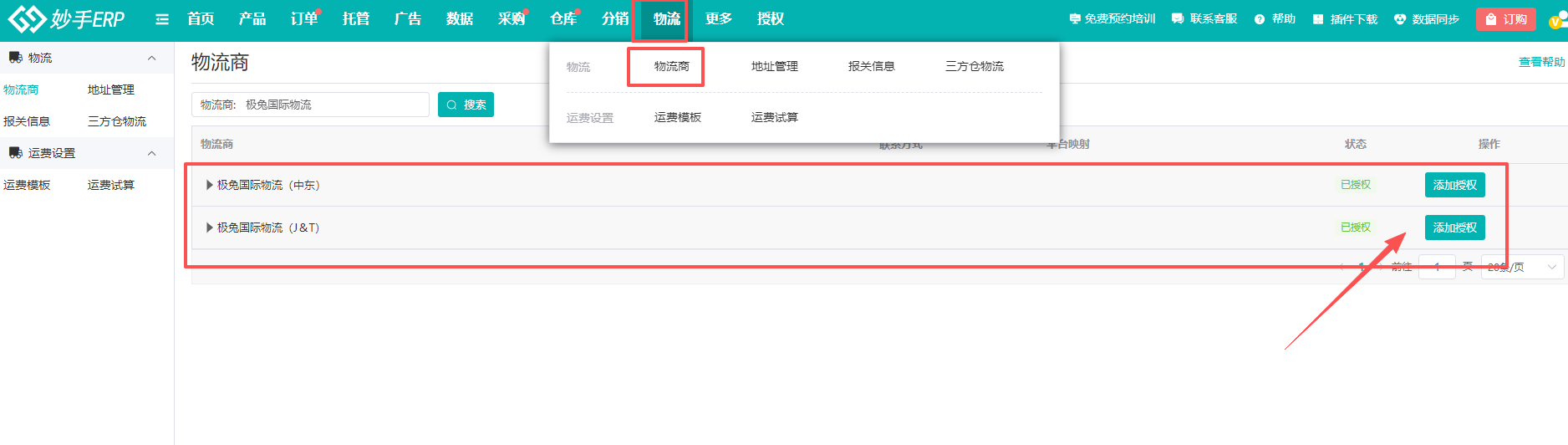
Task: Open 运费模板 in the left sidebar
Action: pyautogui.click(x=27, y=185)
